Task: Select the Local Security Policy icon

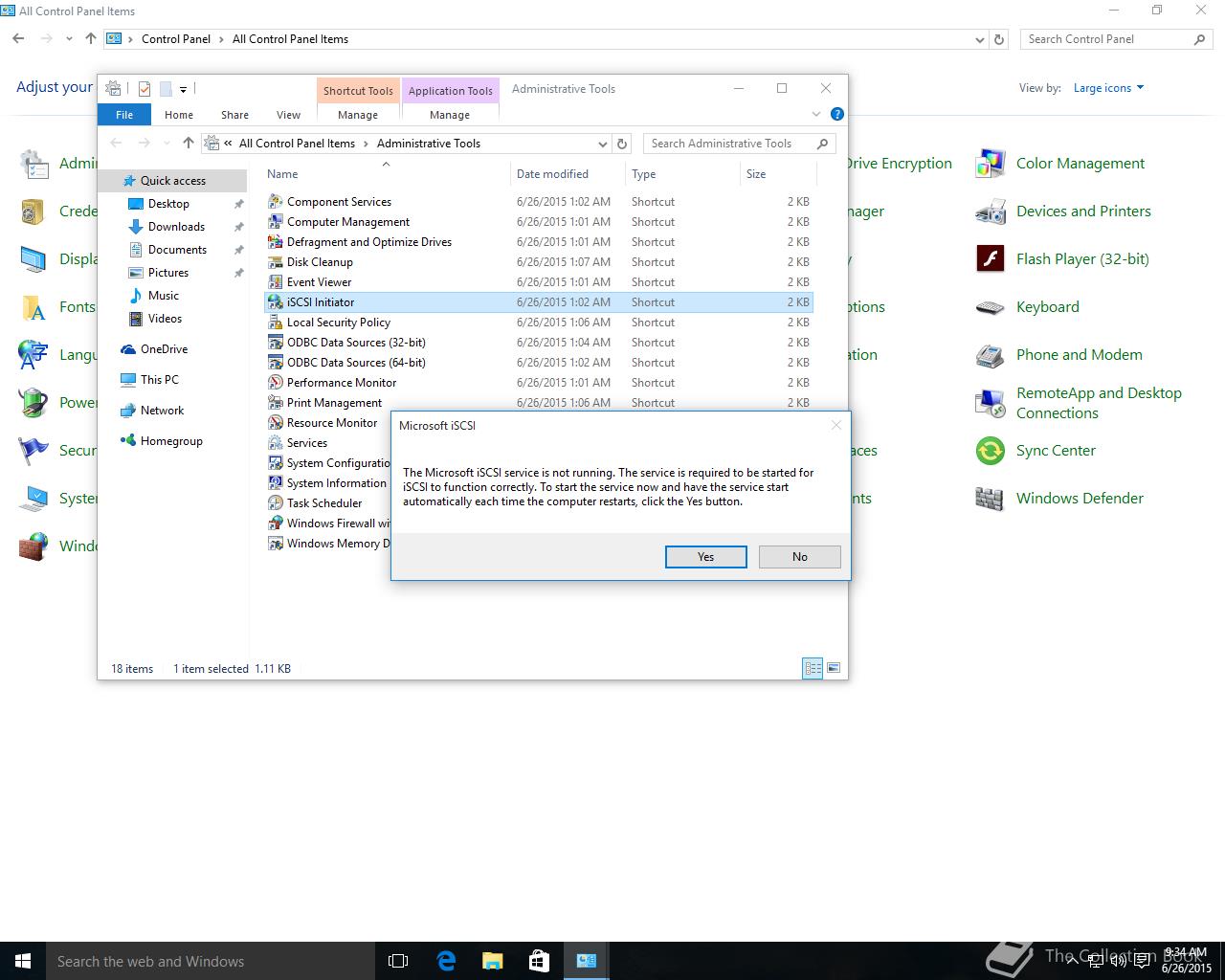Action: 276,323
